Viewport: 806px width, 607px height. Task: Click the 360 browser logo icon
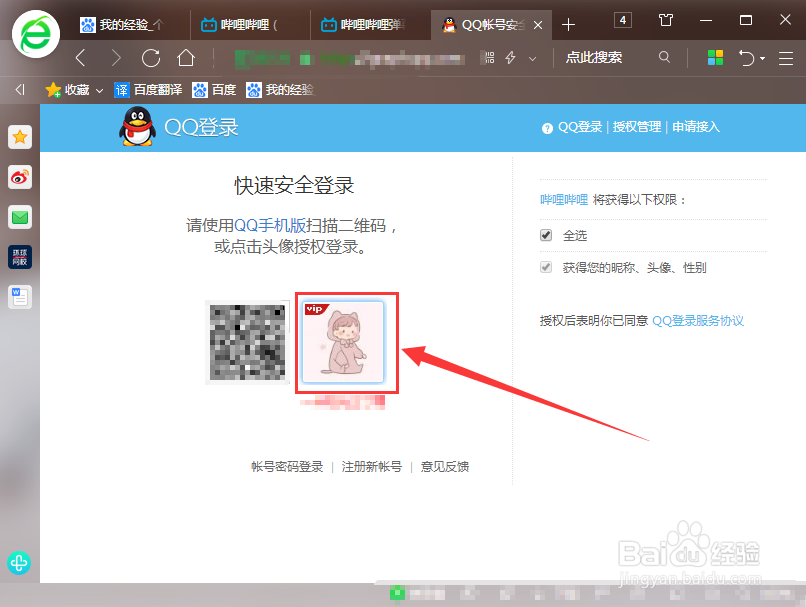click(x=36, y=34)
